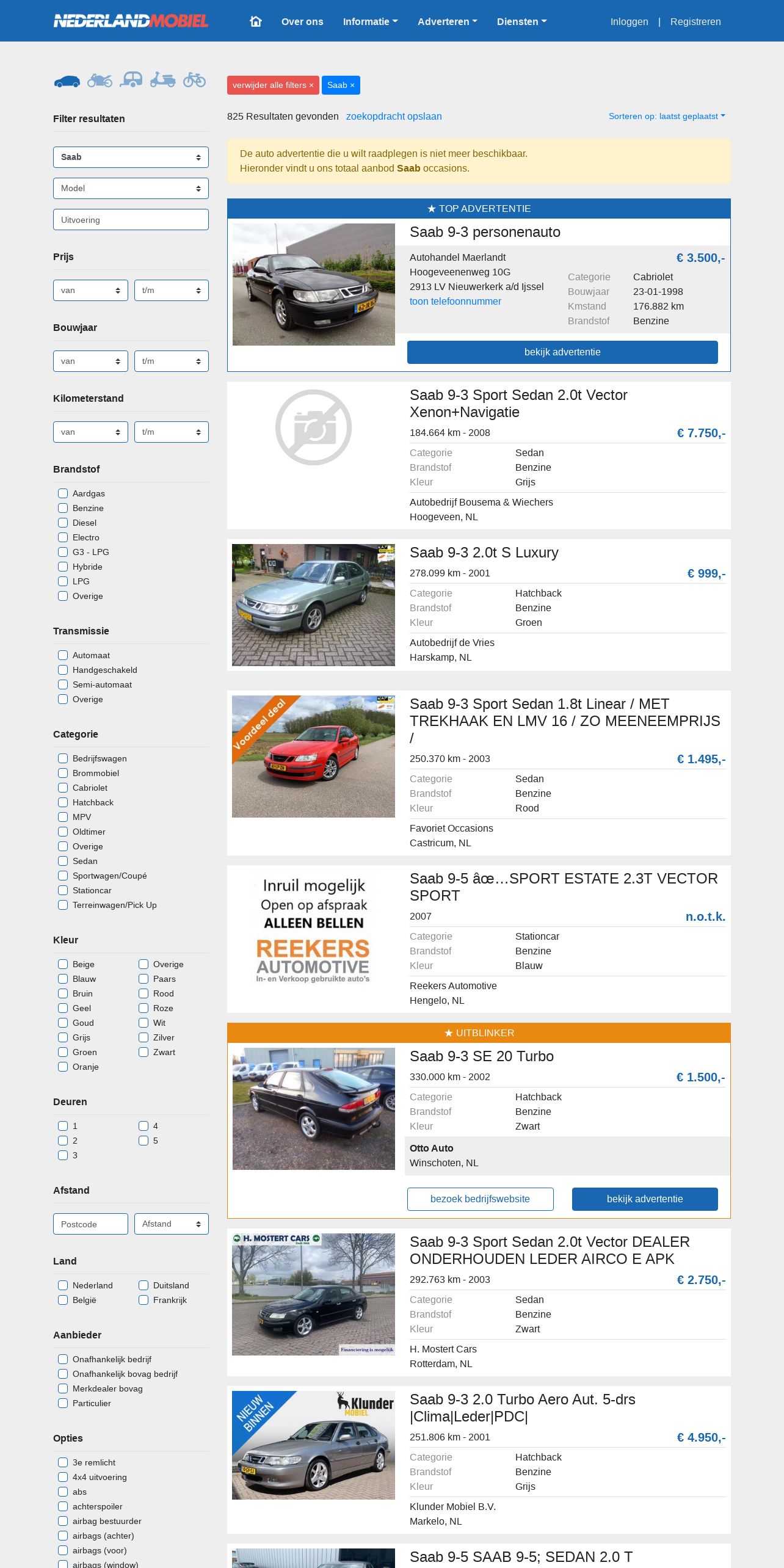The image size is (784, 1568).
Task: Check the Diesel fuel checkbox
Action: [x=63, y=523]
